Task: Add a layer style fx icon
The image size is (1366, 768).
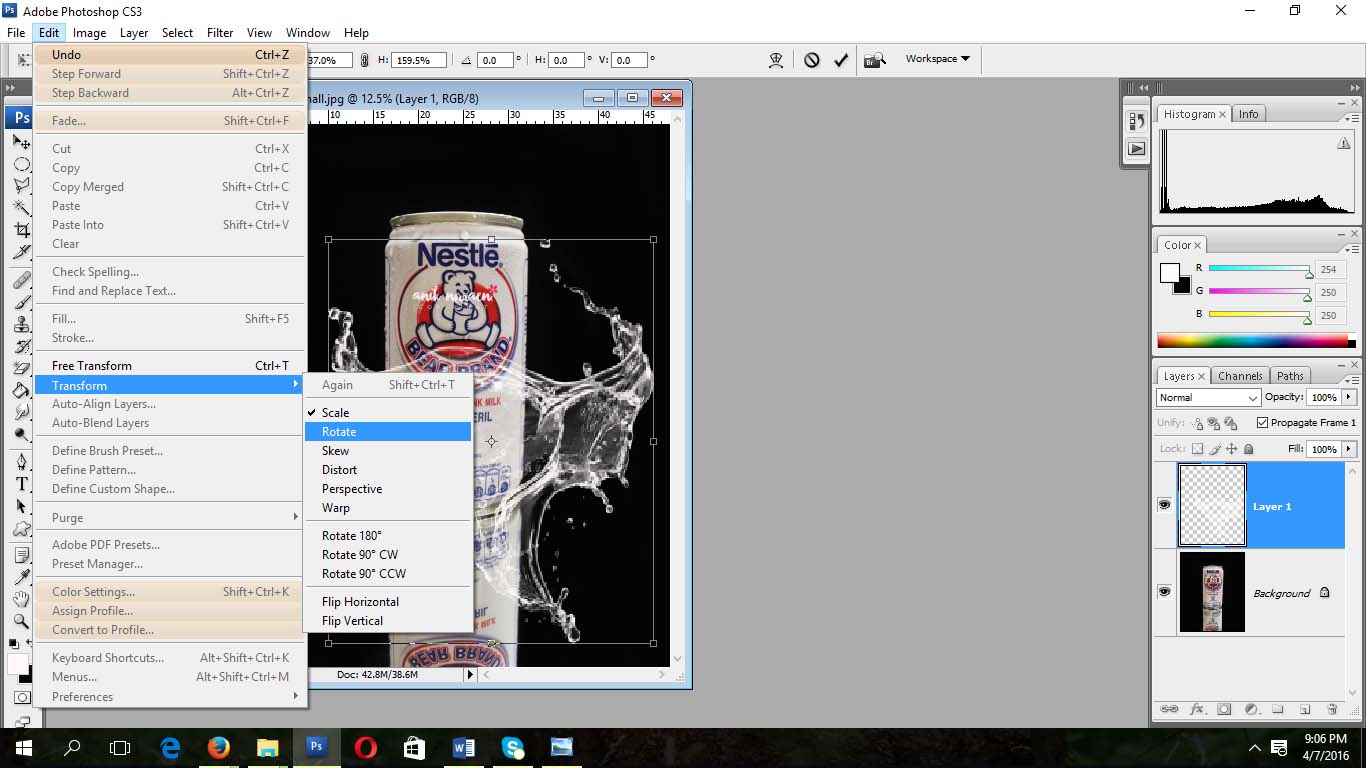Action: (1197, 709)
